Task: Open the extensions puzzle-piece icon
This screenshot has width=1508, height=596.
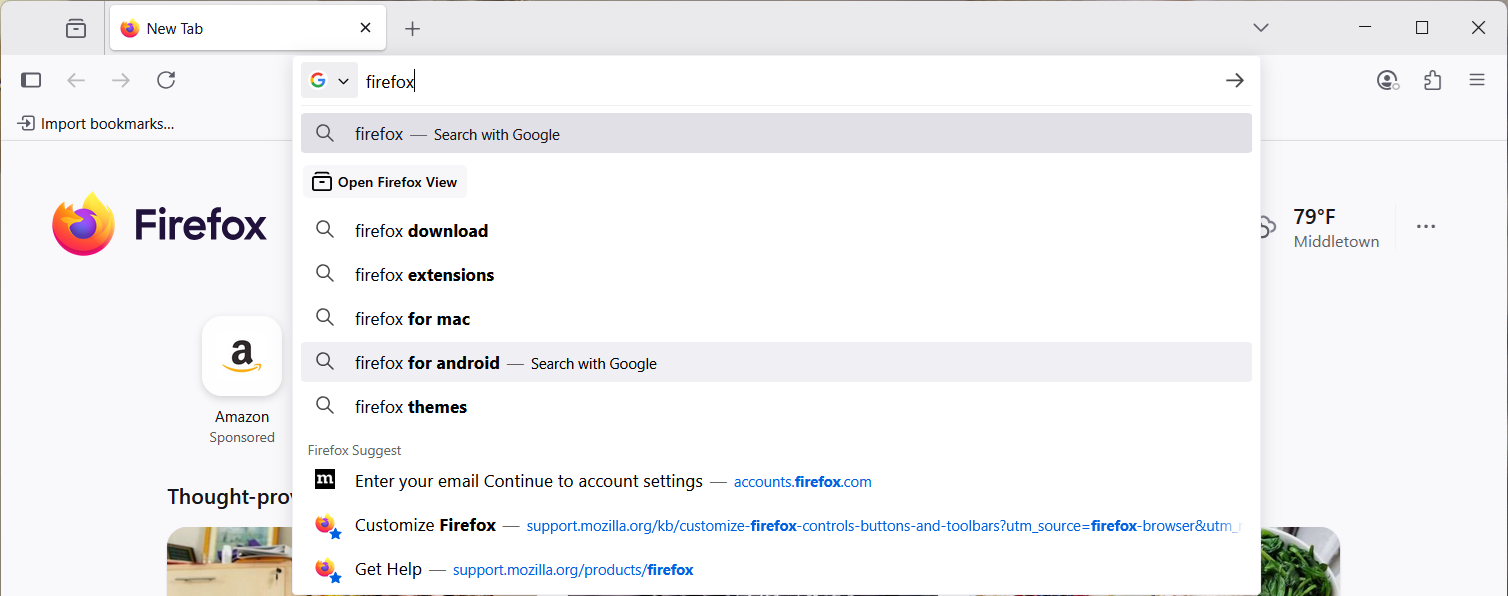Action: (1432, 80)
